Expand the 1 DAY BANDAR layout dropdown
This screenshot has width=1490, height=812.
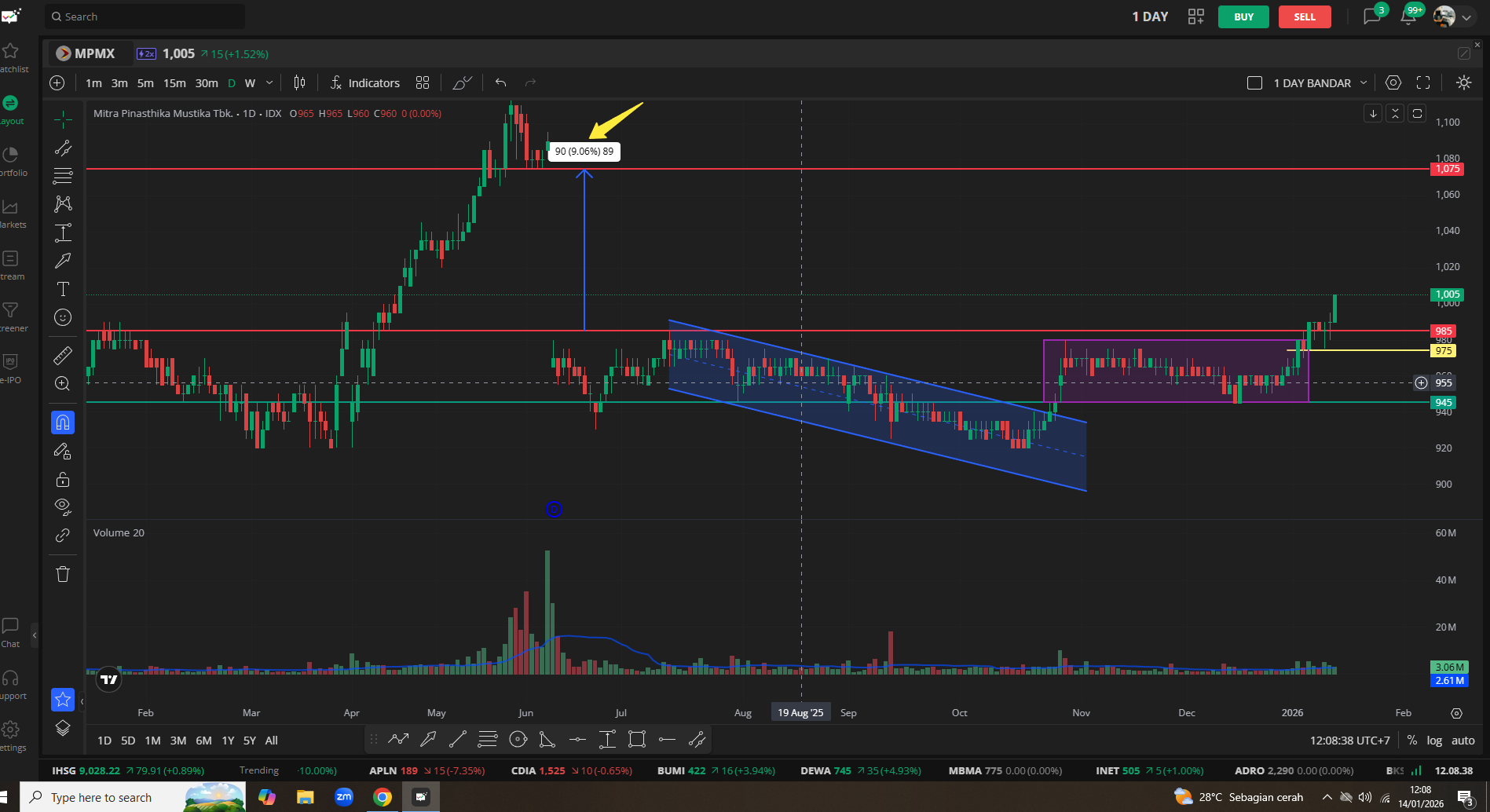click(1364, 83)
